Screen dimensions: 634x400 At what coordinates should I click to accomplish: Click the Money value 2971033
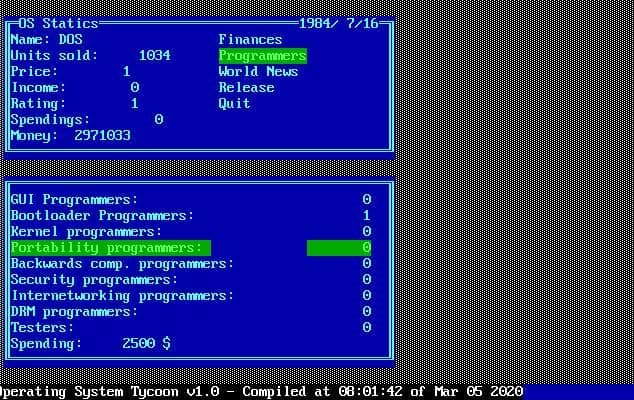pos(102,135)
